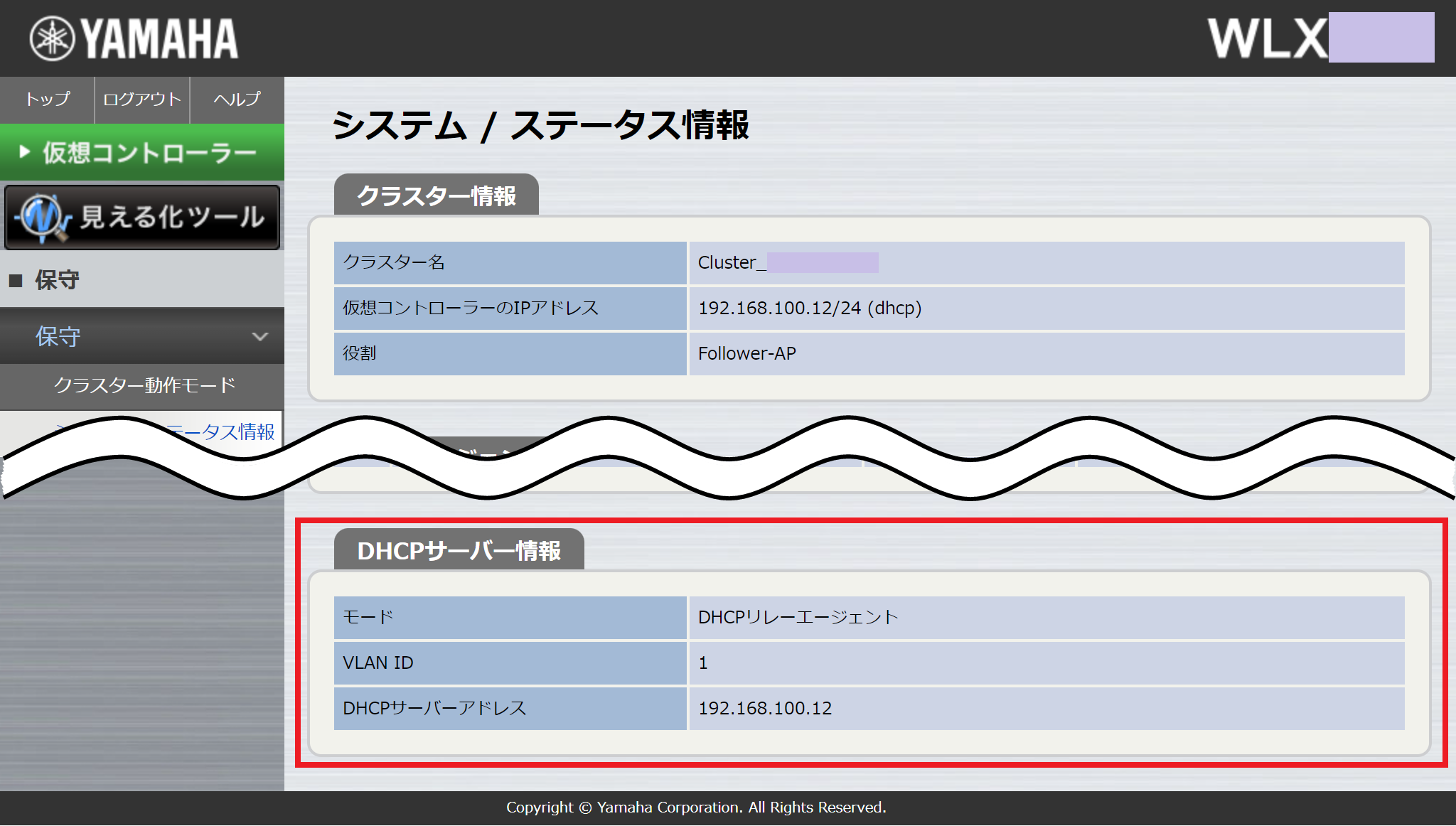Open the ヘルプ menu item
Screen dimensions: 1456x826
pyautogui.click(x=235, y=100)
